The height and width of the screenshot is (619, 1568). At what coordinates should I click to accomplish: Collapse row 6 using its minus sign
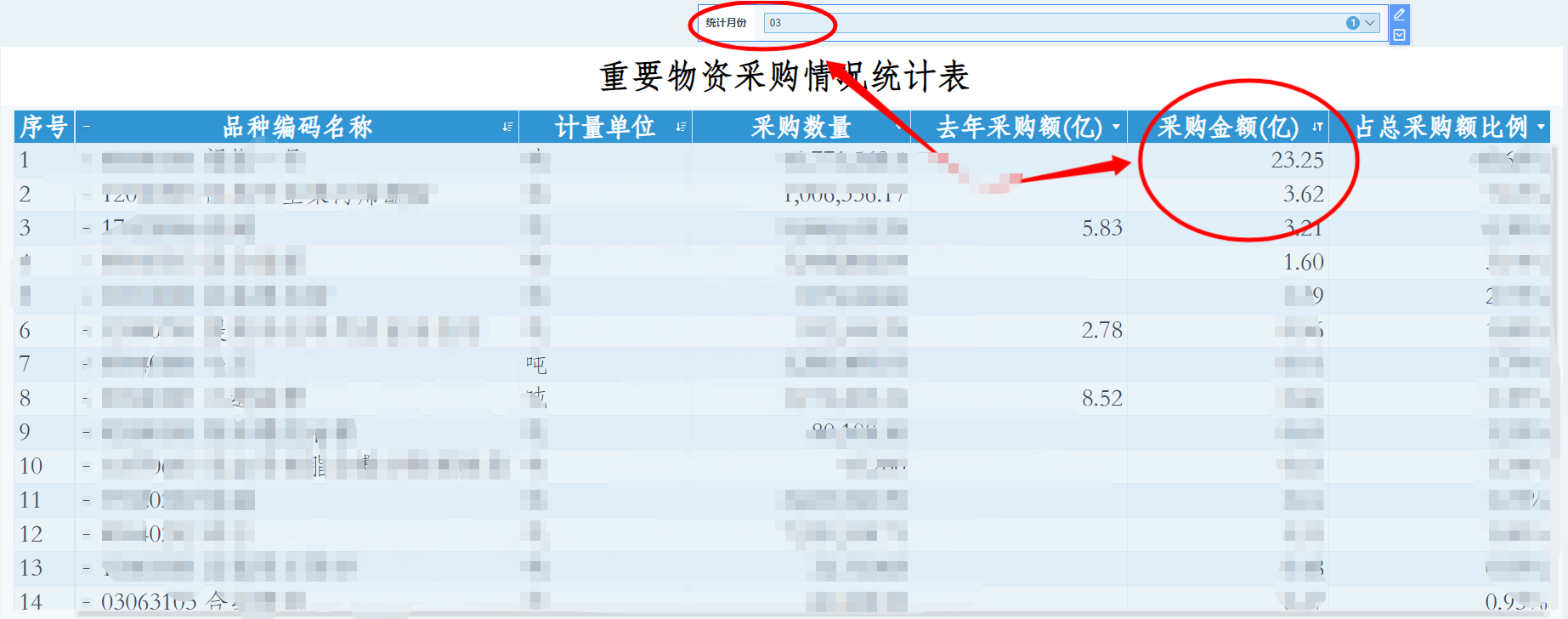86,331
